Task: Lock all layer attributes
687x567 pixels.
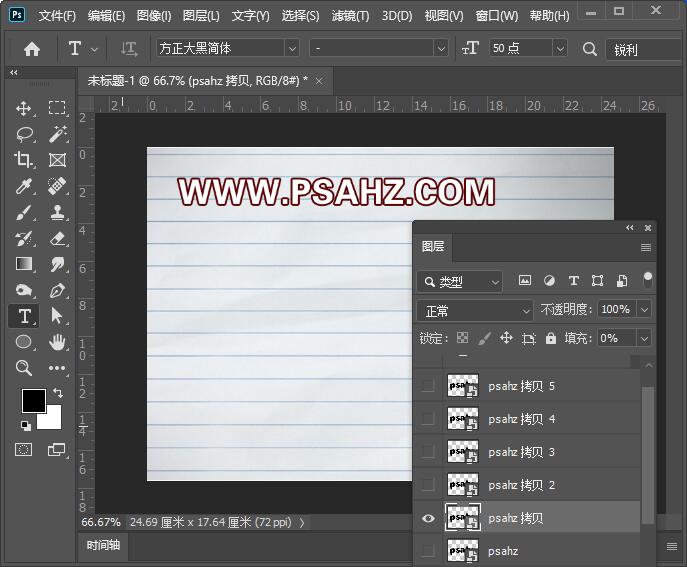Action: pos(550,338)
